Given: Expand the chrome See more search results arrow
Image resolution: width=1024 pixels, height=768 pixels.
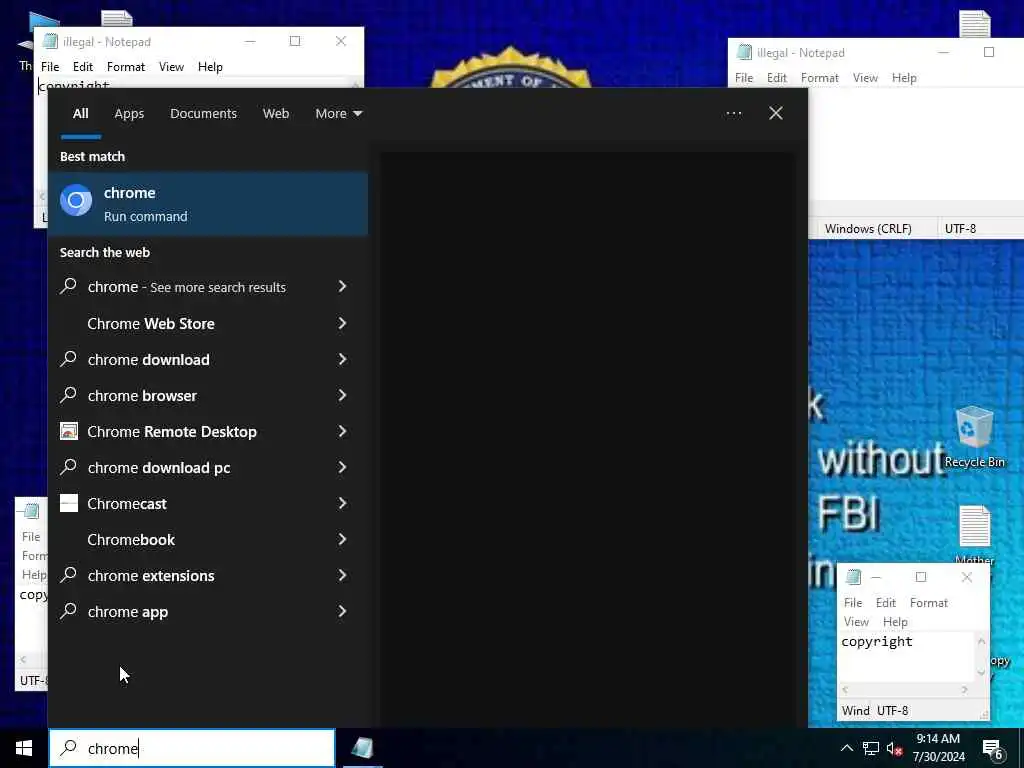Looking at the screenshot, I should (342, 286).
